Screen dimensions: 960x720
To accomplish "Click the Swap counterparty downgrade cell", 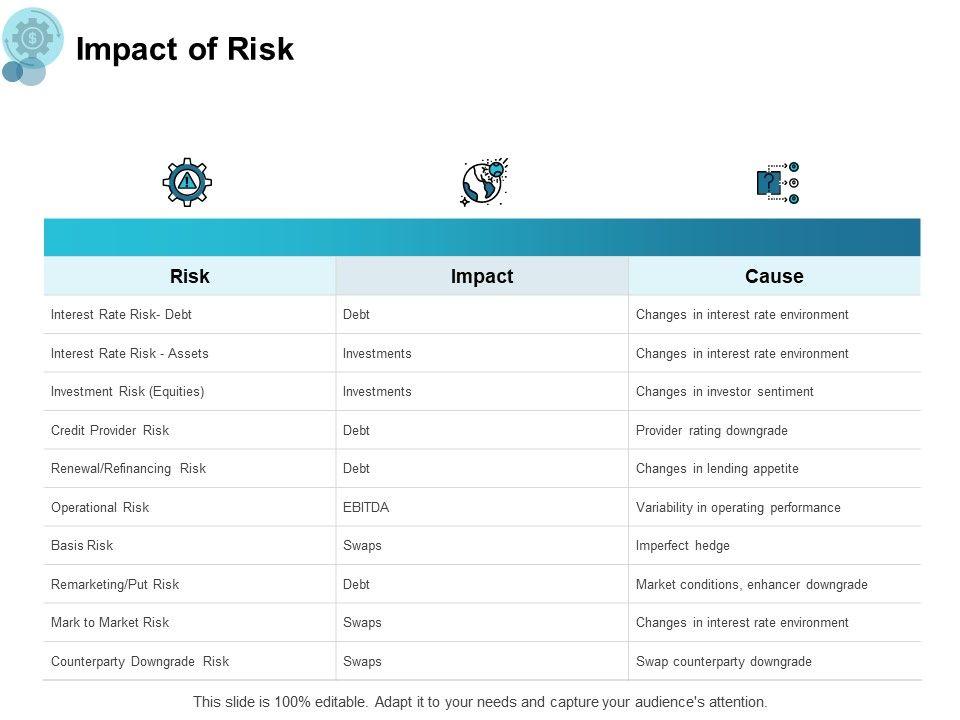I will tap(724, 662).
